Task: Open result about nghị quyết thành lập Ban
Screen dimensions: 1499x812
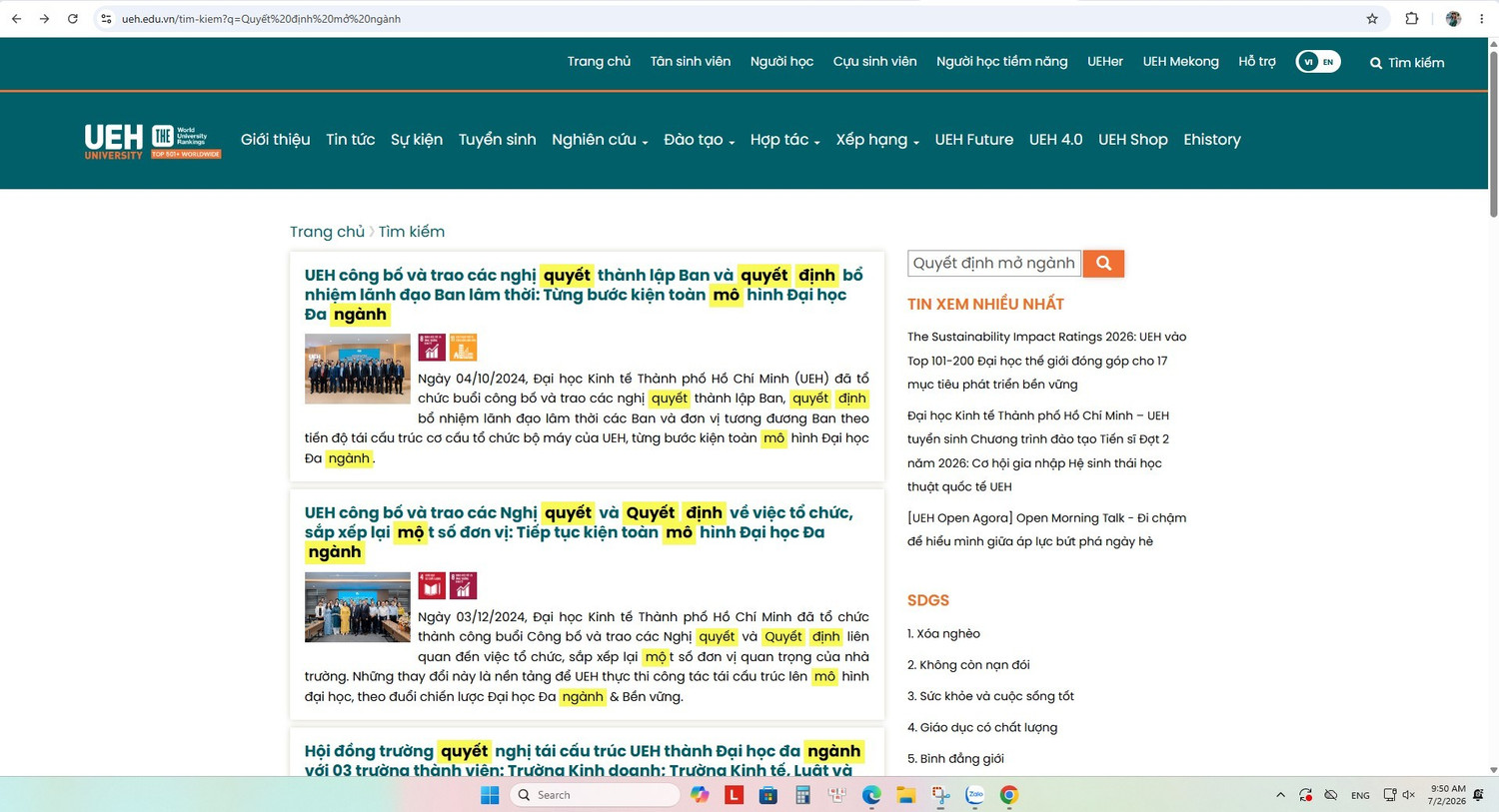Action: point(584,295)
